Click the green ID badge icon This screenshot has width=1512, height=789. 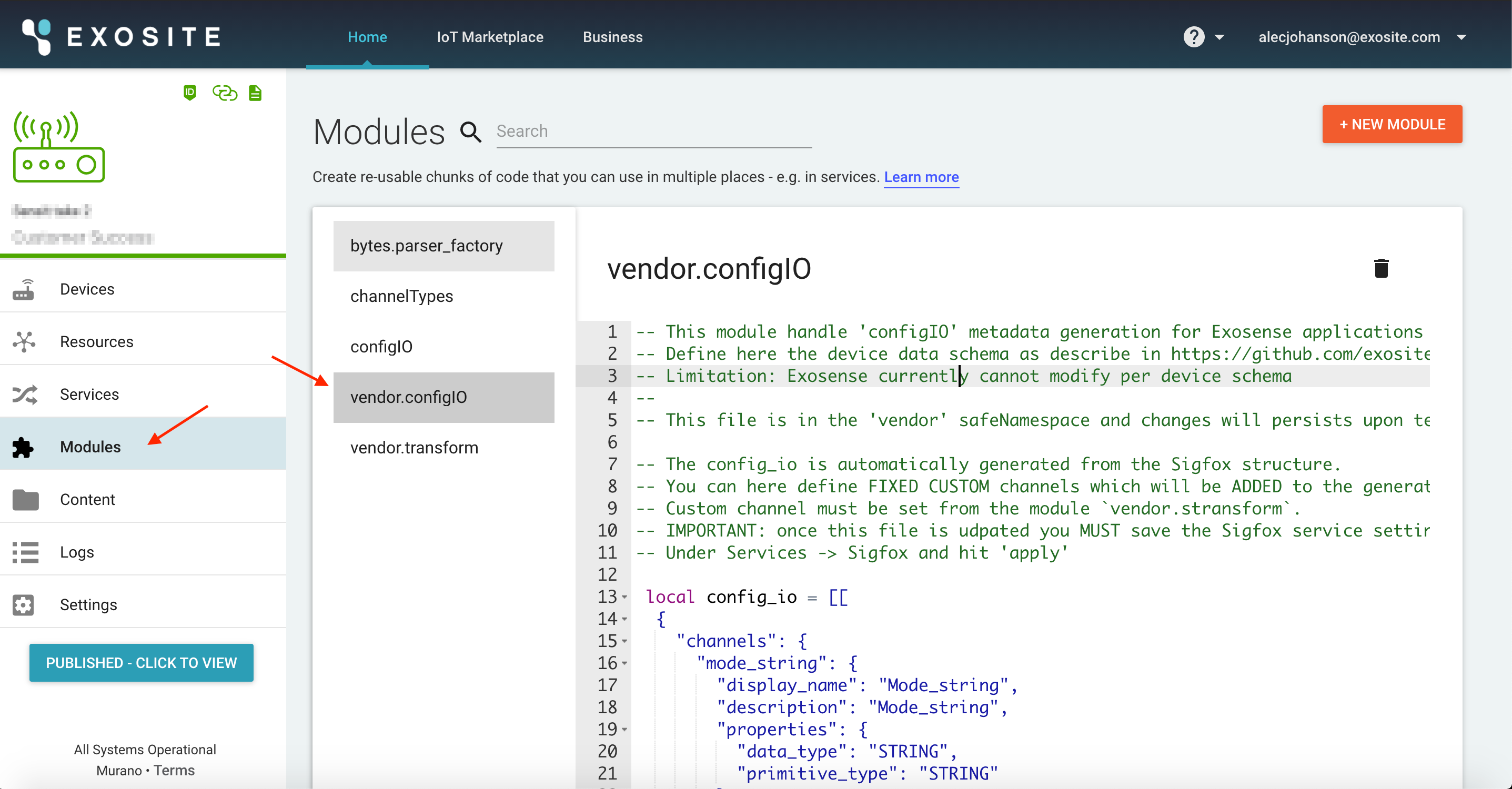point(189,93)
